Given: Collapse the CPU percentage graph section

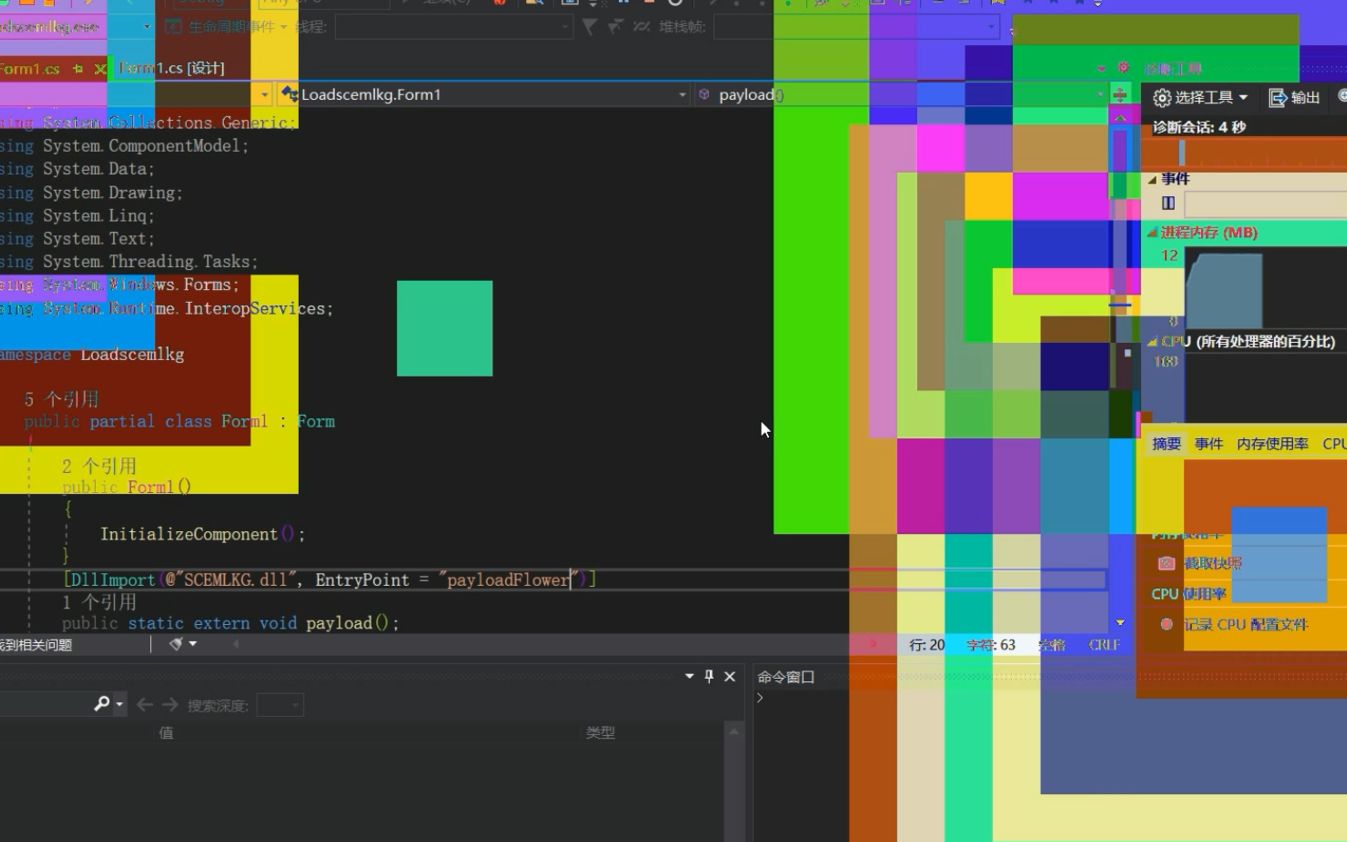Looking at the screenshot, I should pyautogui.click(x=1152, y=341).
